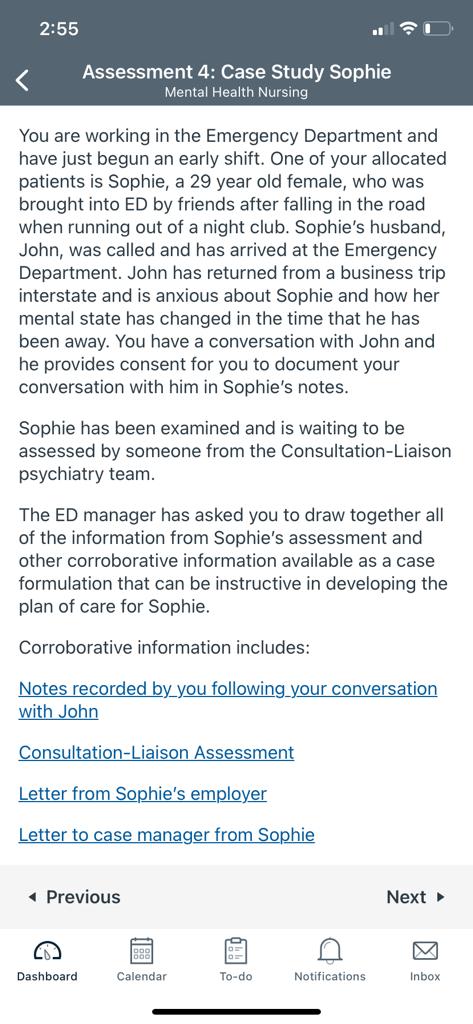Open the Inbox envelope icon
Image resolution: width=473 pixels, height=1024 pixels.
click(425, 950)
